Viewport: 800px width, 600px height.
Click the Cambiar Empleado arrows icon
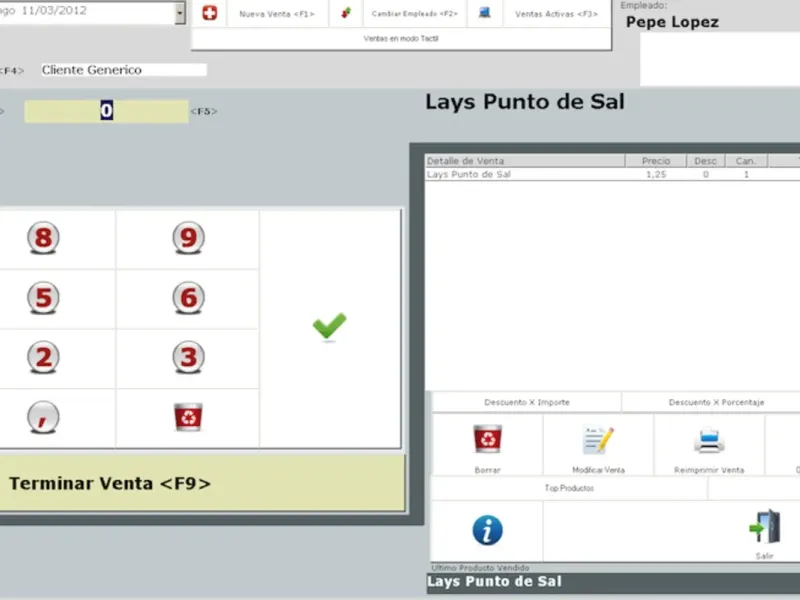[x=346, y=13]
